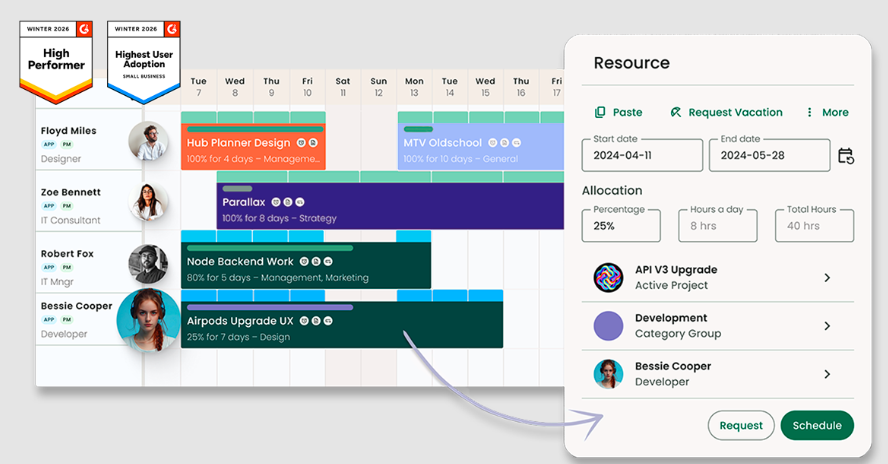Click Bessie Cooper's avatar in the Resource panel
This screenshot has height=464, width=888.
(608, 374)
